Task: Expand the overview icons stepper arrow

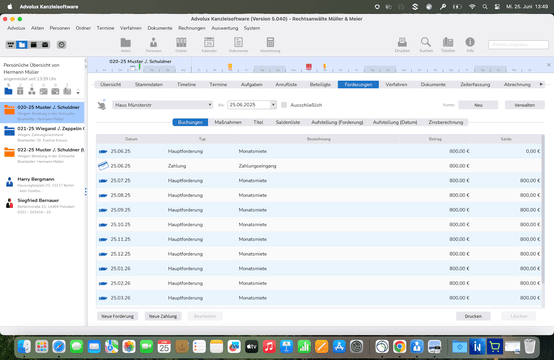Action: point(78,92)
